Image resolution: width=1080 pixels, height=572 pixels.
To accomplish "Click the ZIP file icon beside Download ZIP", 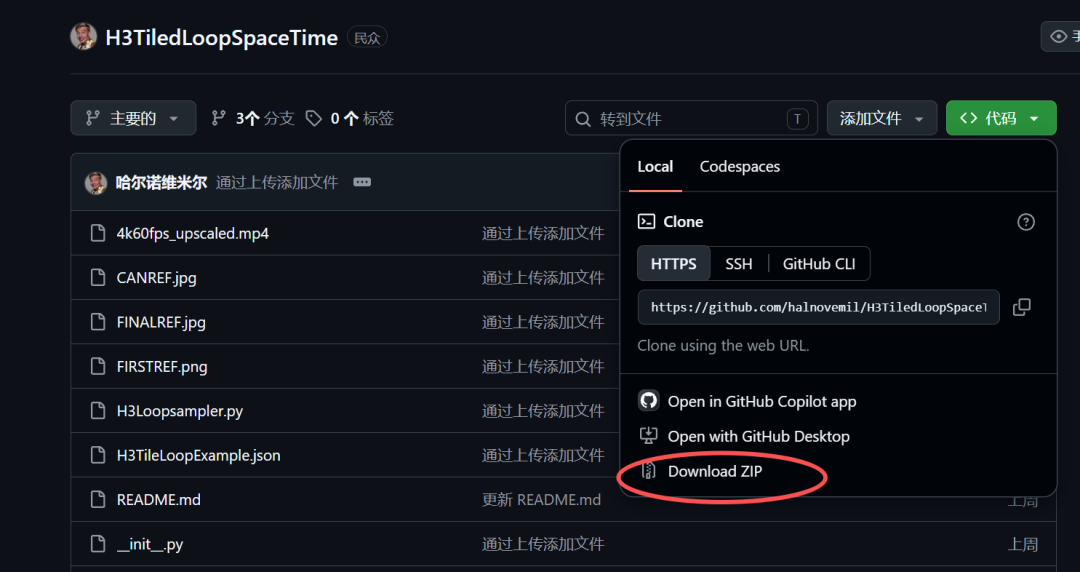I will (648, 471).
